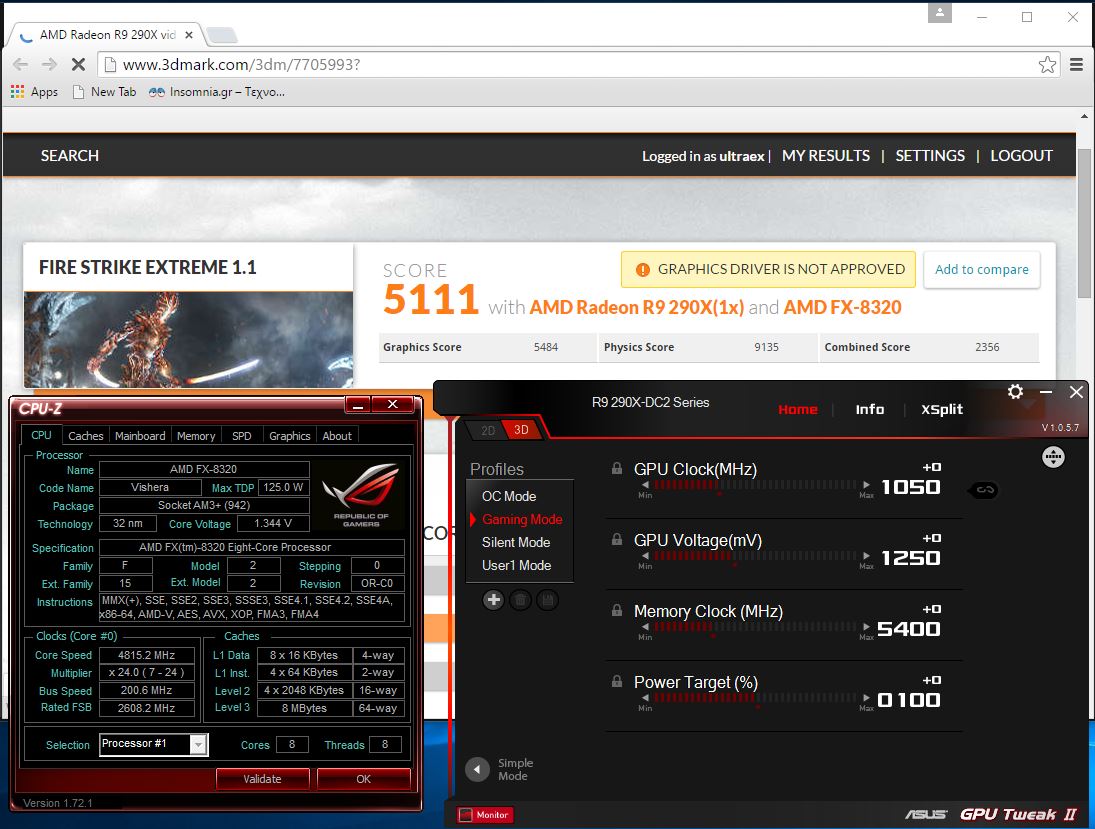Click the browser forward arrow
This screenshot has width=1095, height=829.
click(49, 65)
